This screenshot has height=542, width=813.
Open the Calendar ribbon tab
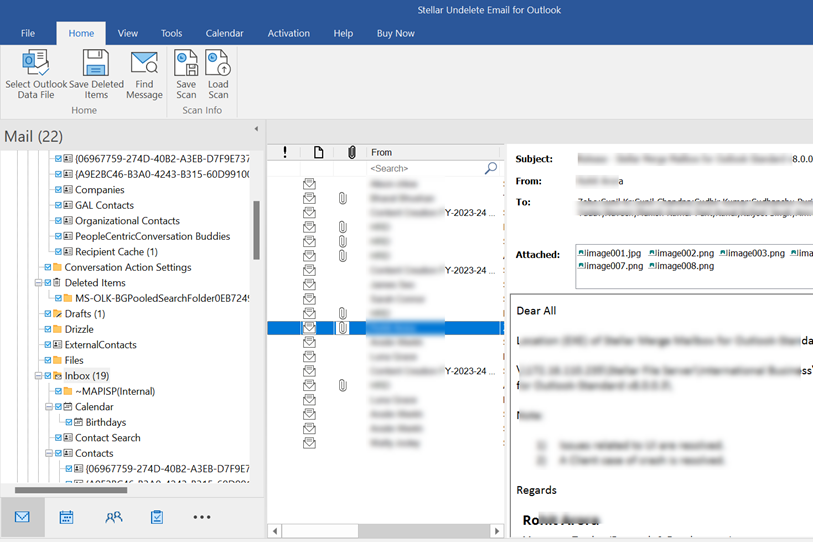point(225,33)
